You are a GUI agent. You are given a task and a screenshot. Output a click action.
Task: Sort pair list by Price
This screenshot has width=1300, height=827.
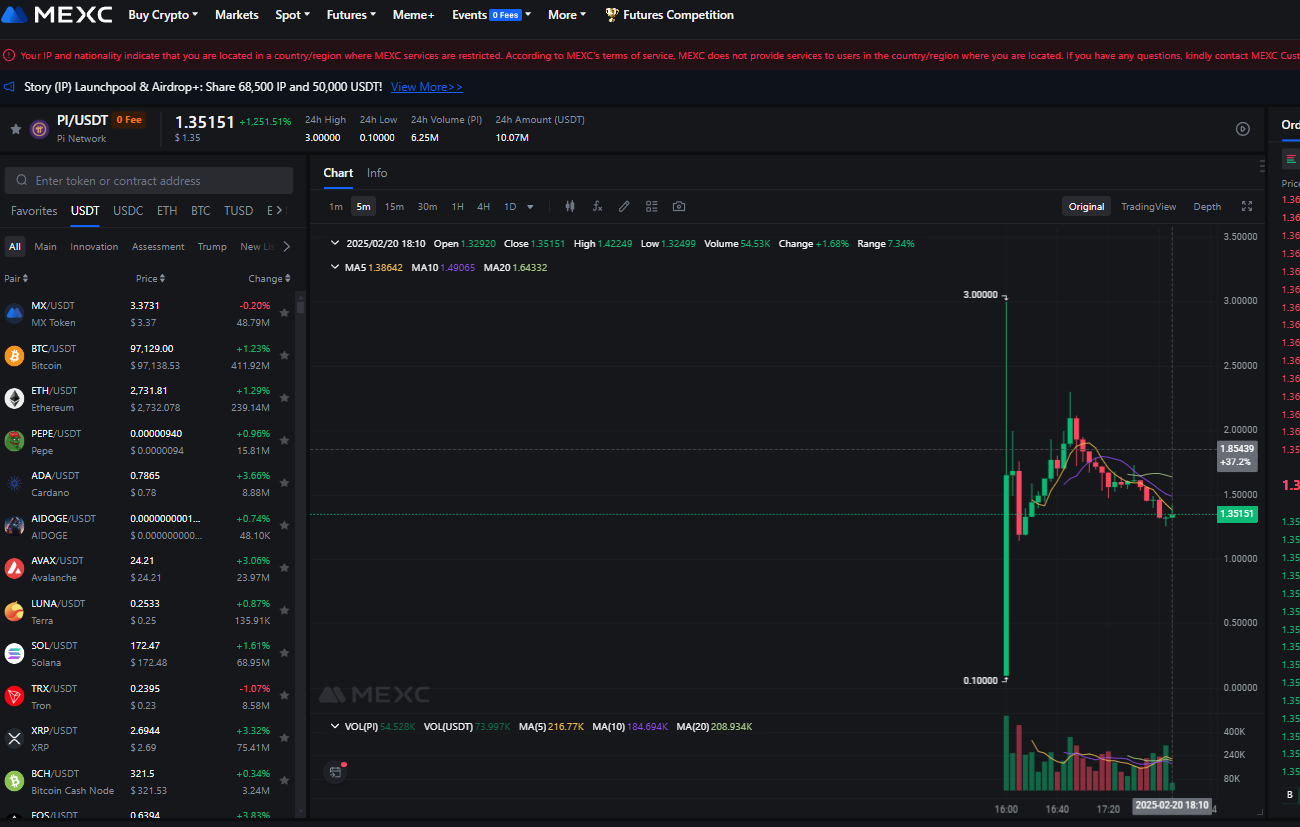(x=150, y=279)
